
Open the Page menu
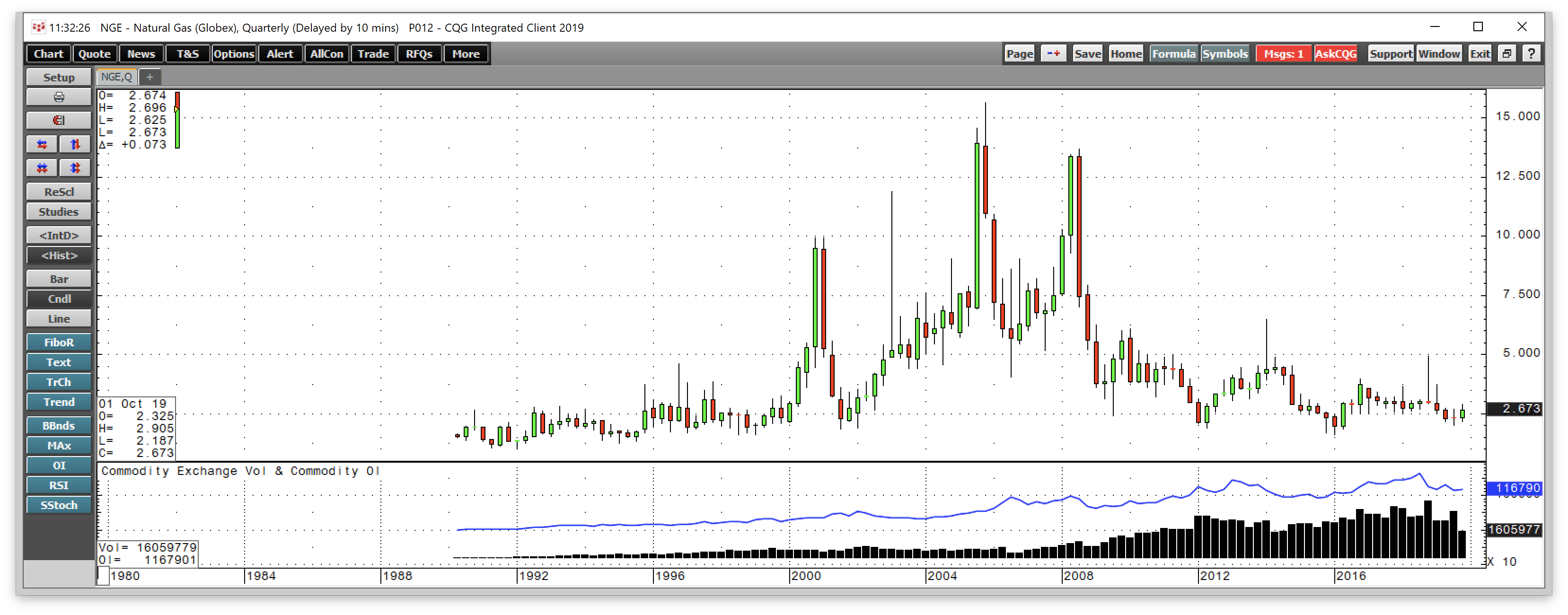click(x=1020, y=53)
